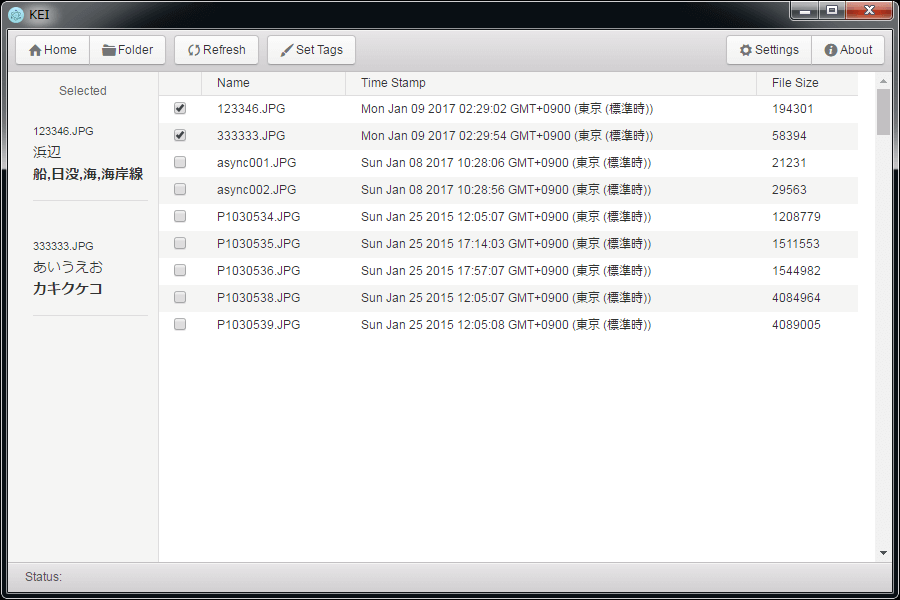Viewport: 900px width, 600px height.
Task: Select file name P1030539.JPG
Action: pyautogui.click(x=258, y=324)
